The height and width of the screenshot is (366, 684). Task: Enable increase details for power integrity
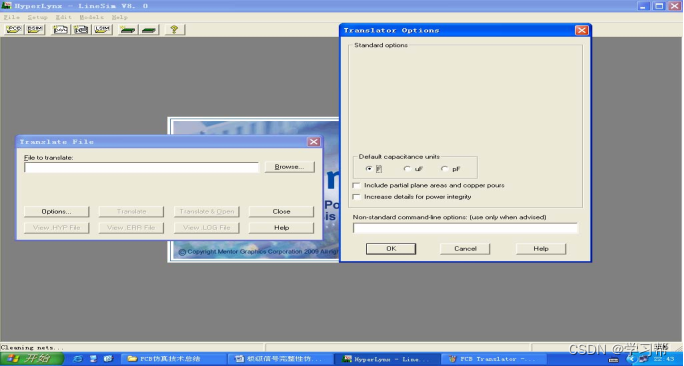click(356, 197)
